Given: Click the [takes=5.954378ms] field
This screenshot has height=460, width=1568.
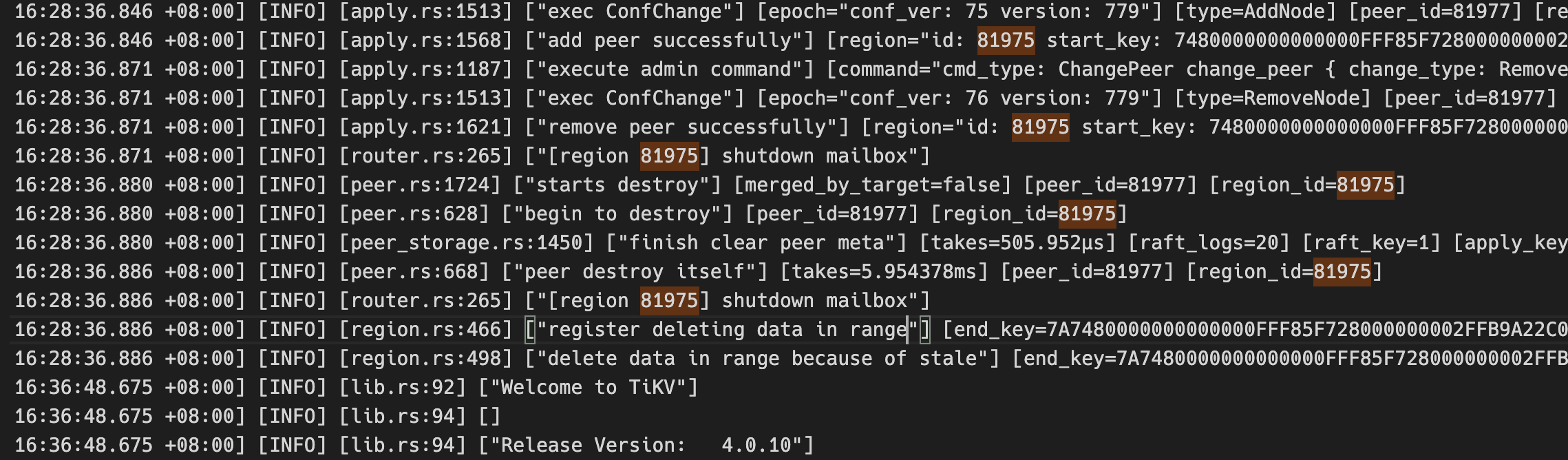Looking at the screenshot, I should [884, 272].
